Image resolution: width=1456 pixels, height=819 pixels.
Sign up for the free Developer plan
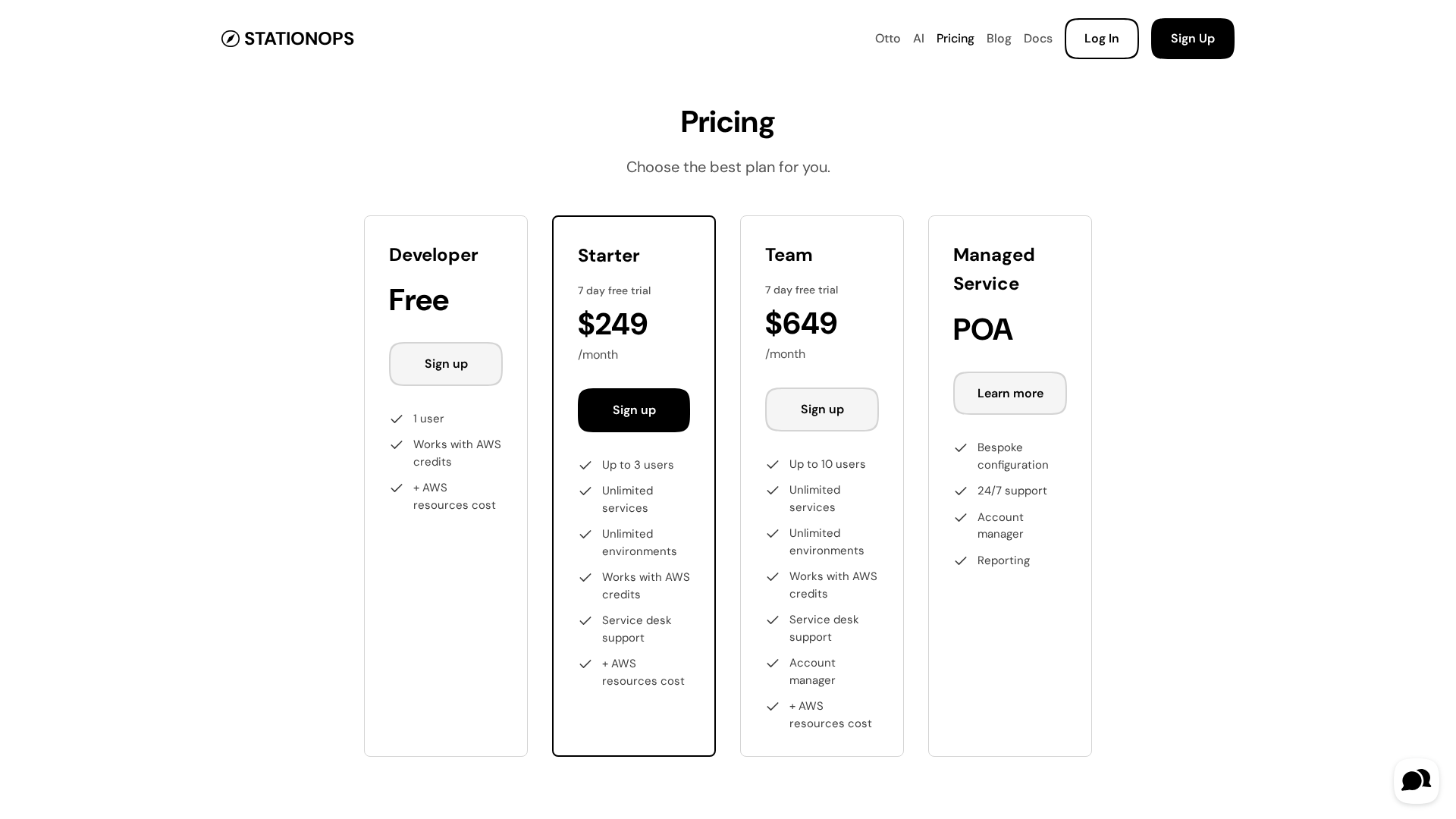coord(446,364)
